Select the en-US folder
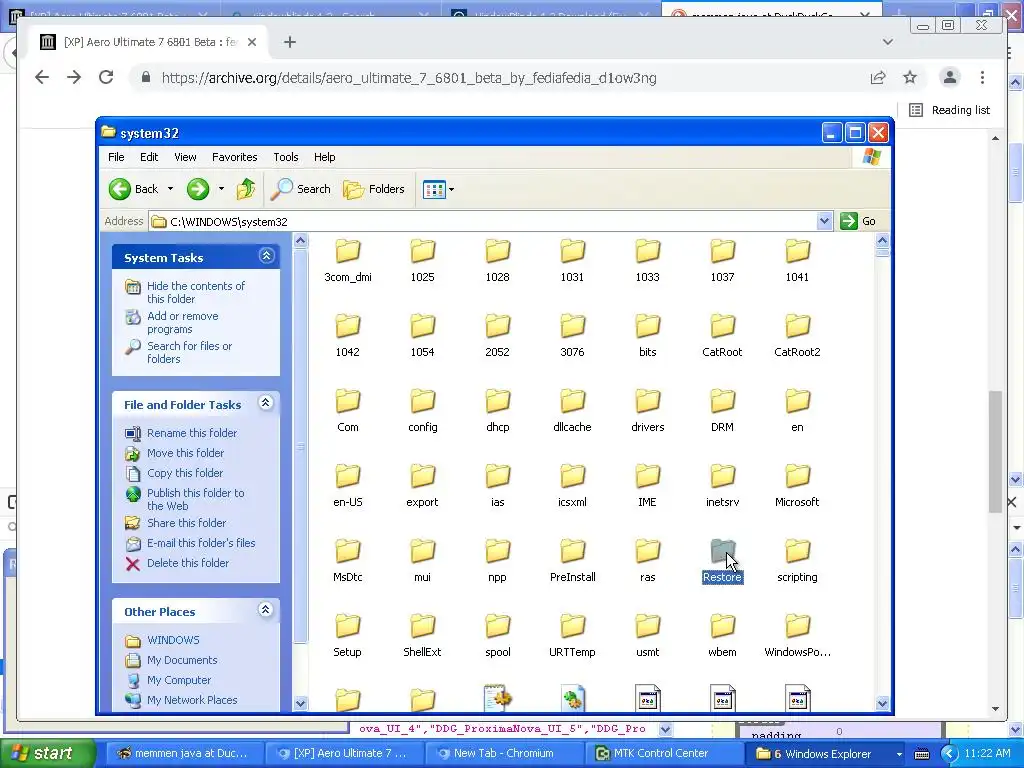Viewport: 1024px width, 768px height. pos(347,485)
